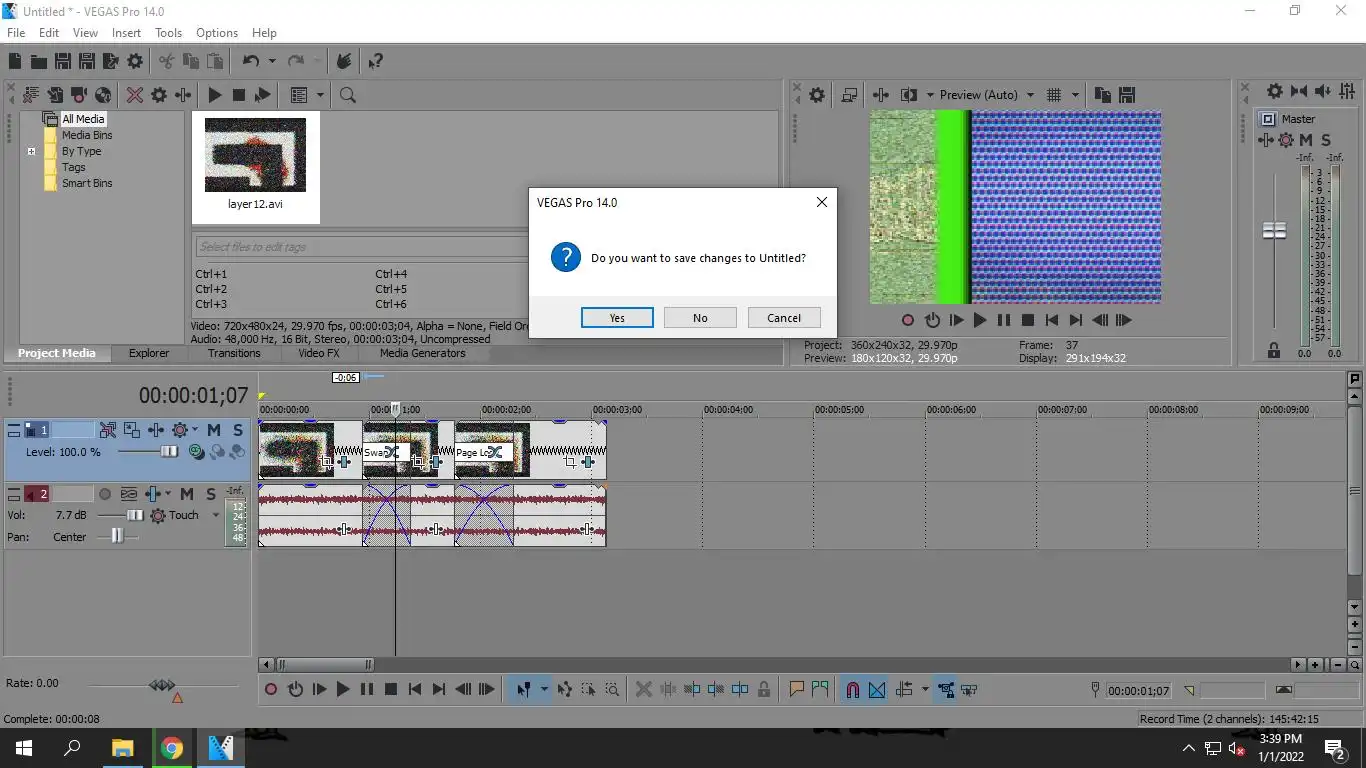The width and height of the screenshot is (1366, 768).
Task: Click the Pan slider on audio track 2
Action: 116,537
